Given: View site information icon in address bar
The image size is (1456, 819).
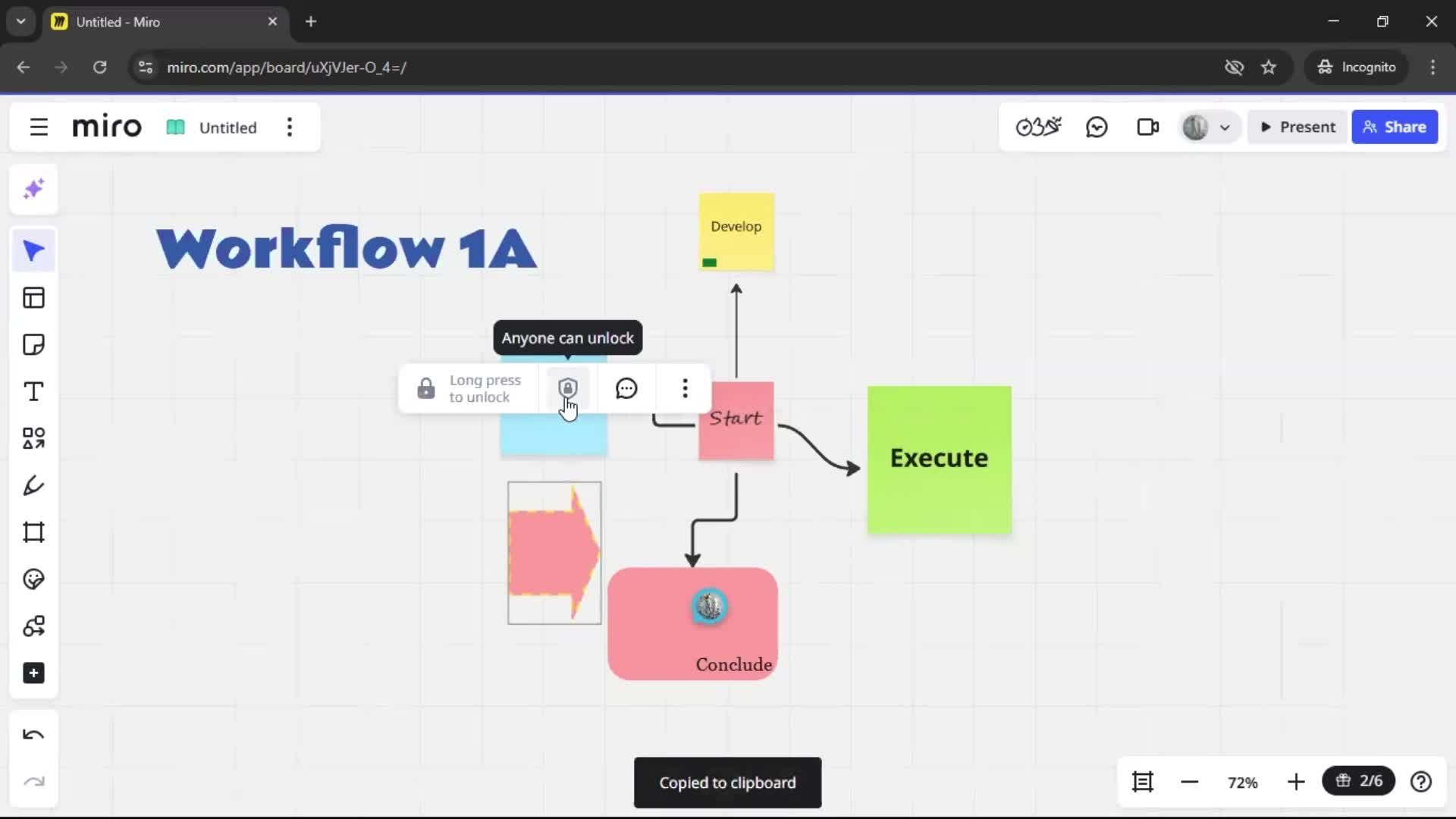Looking at the screenshot, I should coord(145,67).
